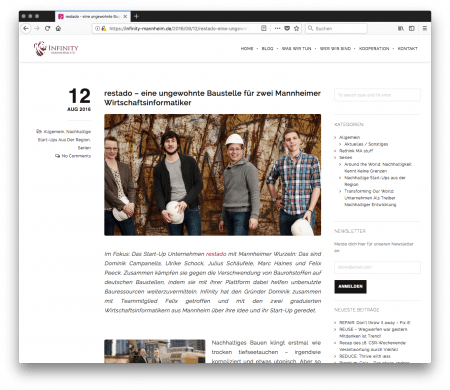Viewport: 450px width, 390px height.
Task: Open the Firefox hamburger menu
Action: pyautogui.click(x=424, y=28)
